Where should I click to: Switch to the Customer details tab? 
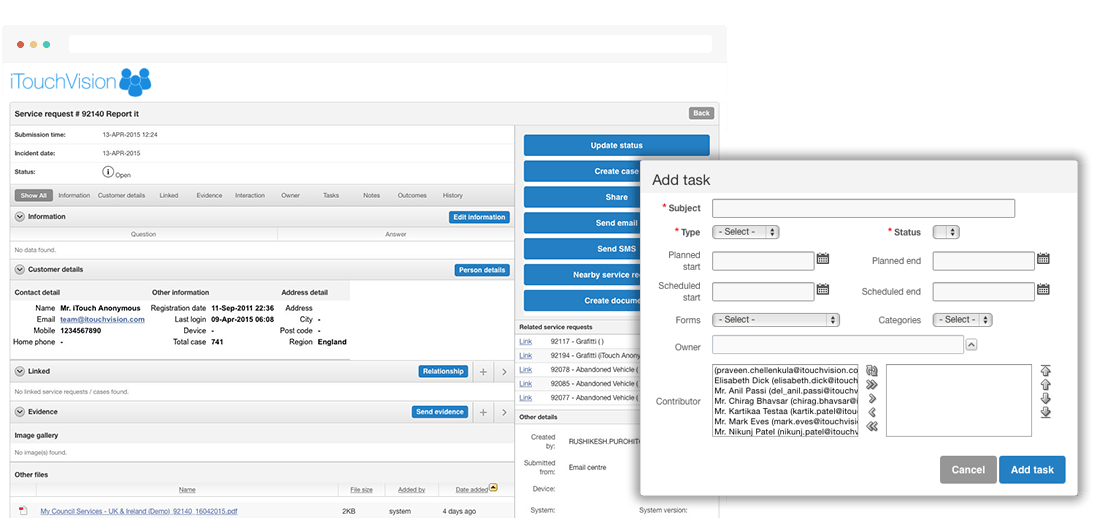pos(121,195)
